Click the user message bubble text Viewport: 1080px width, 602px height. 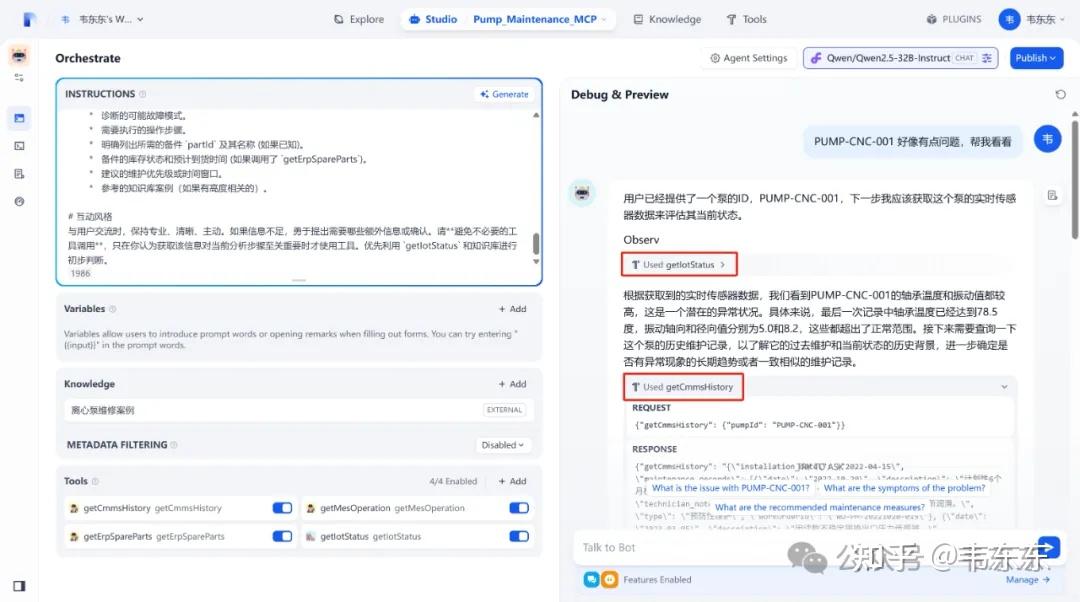point(912,142)
